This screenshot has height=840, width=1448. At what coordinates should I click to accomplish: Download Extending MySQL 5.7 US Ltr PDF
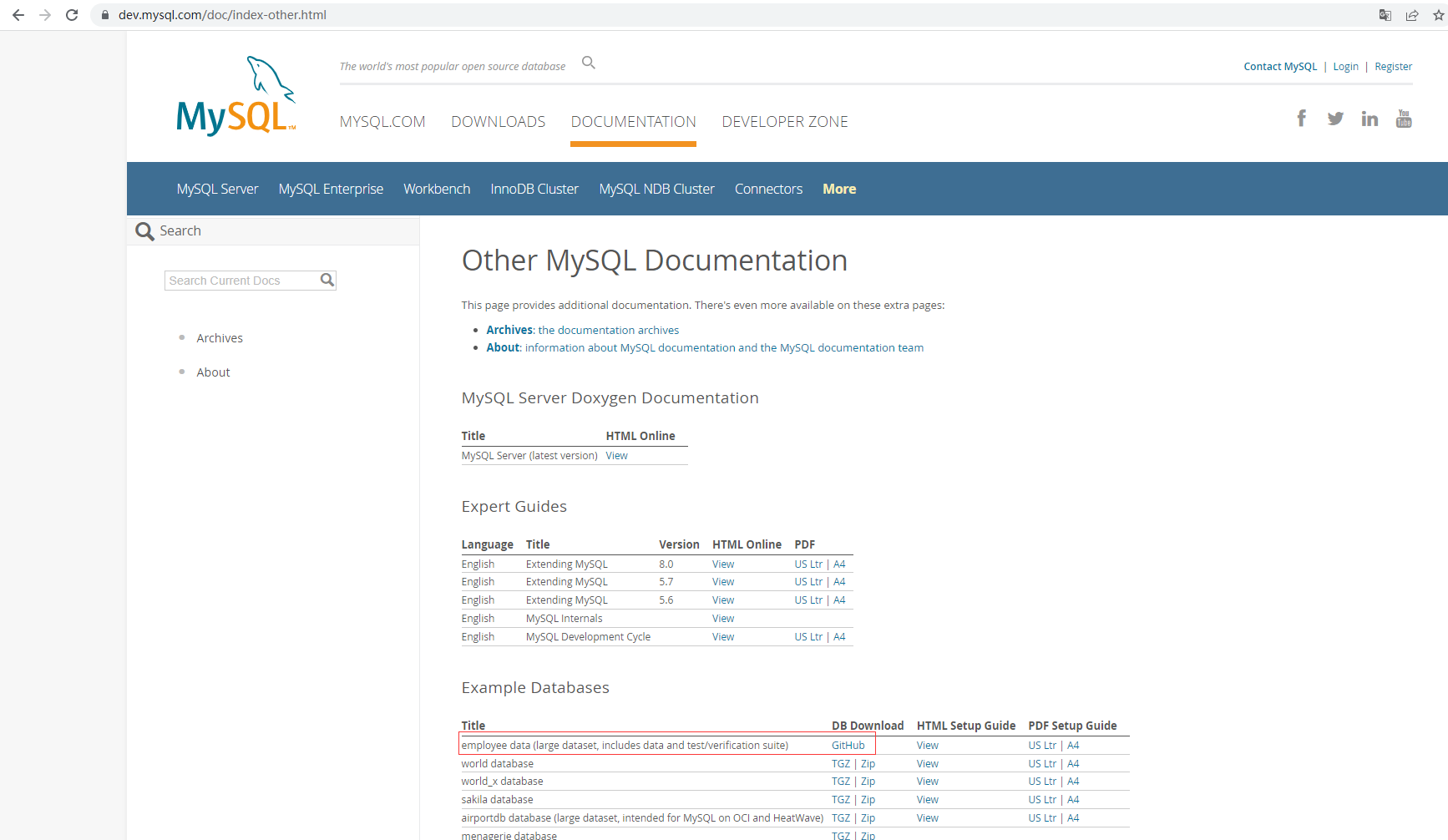[x=808, y=582]
